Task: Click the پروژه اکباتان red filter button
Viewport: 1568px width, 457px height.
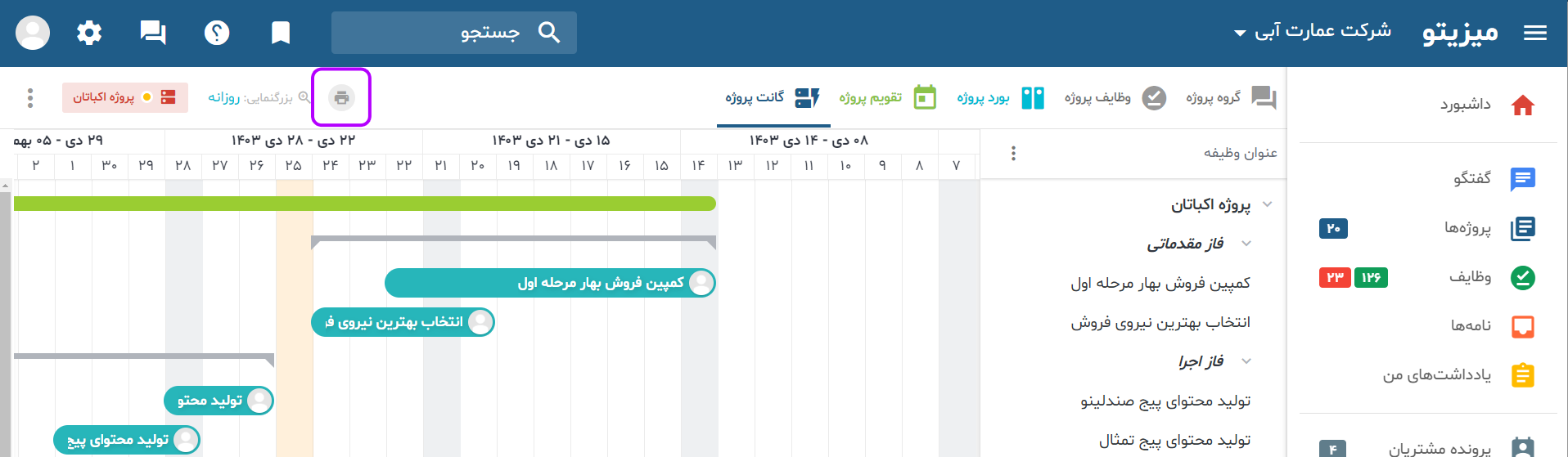Action: tap(125, 97)
